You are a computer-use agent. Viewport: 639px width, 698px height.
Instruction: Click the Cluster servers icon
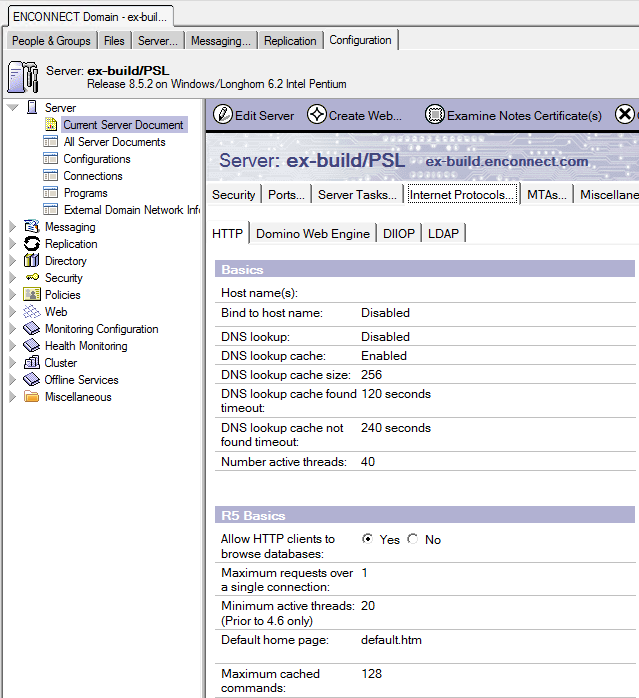[x=32, y=362]
